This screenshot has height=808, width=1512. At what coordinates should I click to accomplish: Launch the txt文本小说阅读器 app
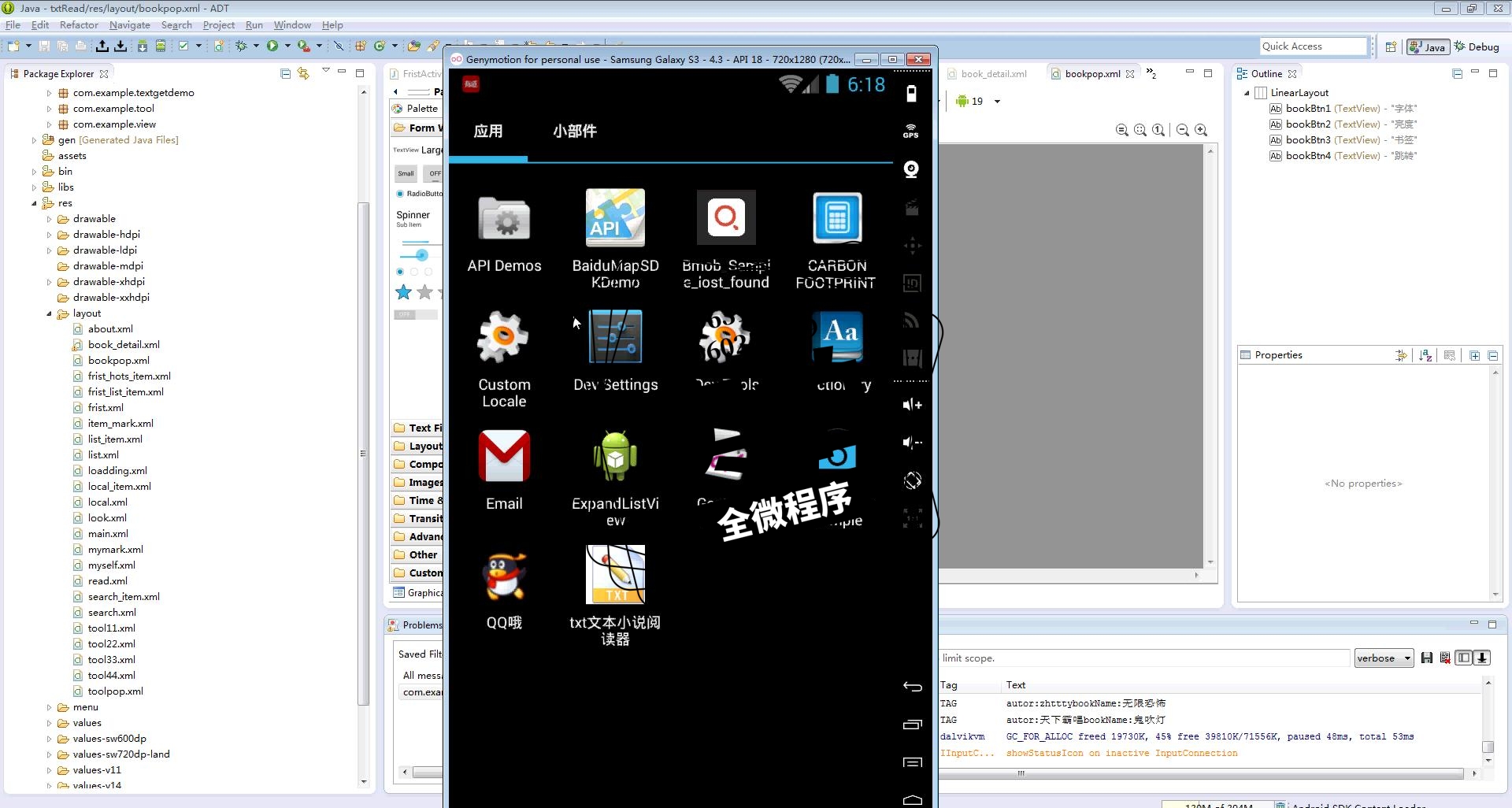pyautogui.click(x=615, y=596)
